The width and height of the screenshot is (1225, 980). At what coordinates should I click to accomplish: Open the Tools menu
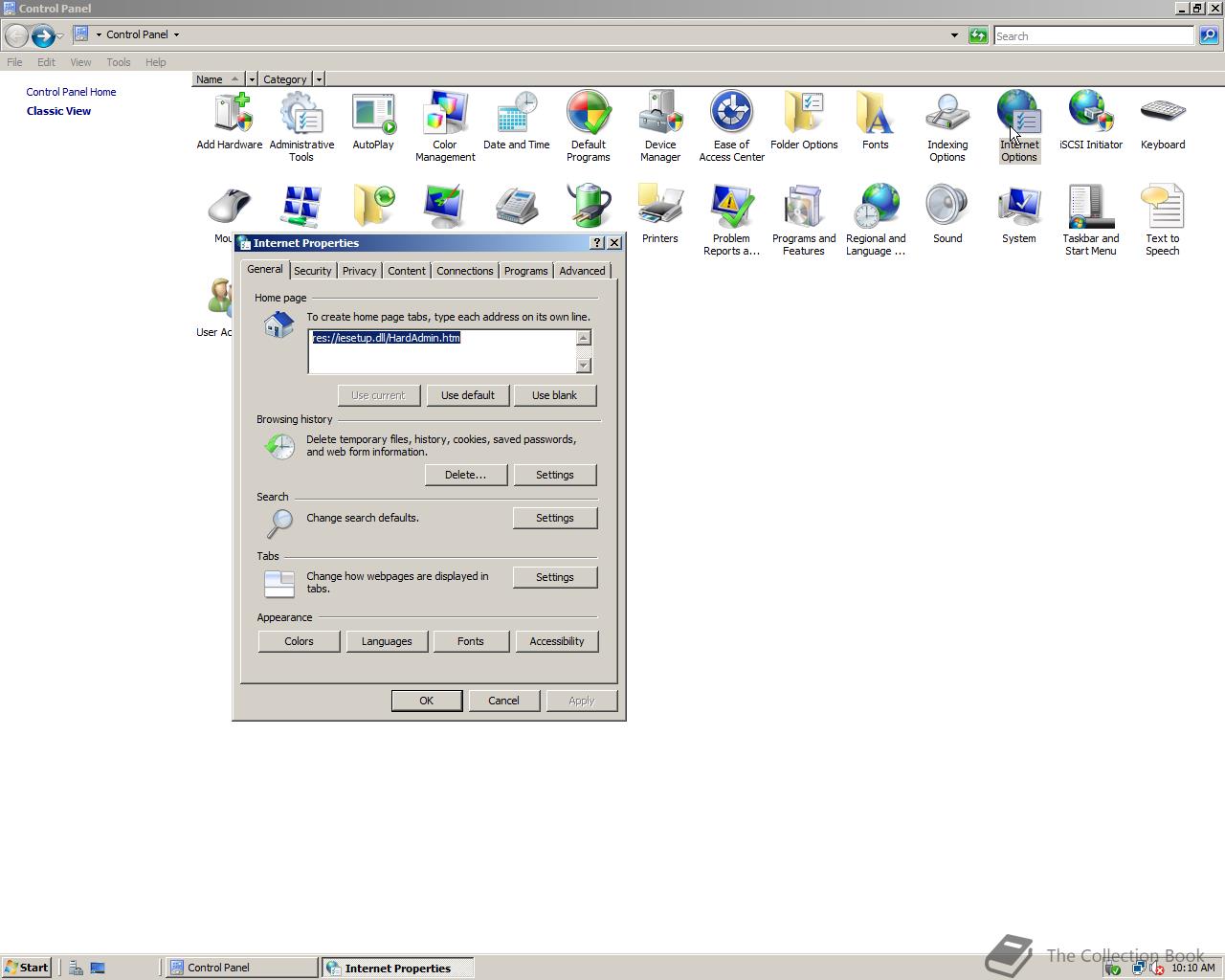[x=119, y=62]
